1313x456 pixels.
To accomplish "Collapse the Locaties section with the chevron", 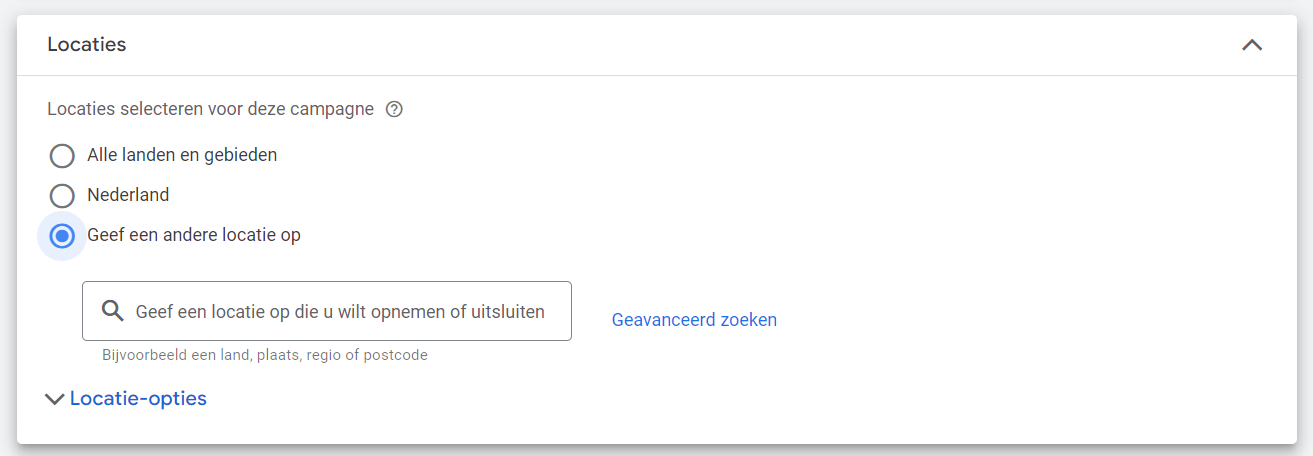I will click(1251, 45).
